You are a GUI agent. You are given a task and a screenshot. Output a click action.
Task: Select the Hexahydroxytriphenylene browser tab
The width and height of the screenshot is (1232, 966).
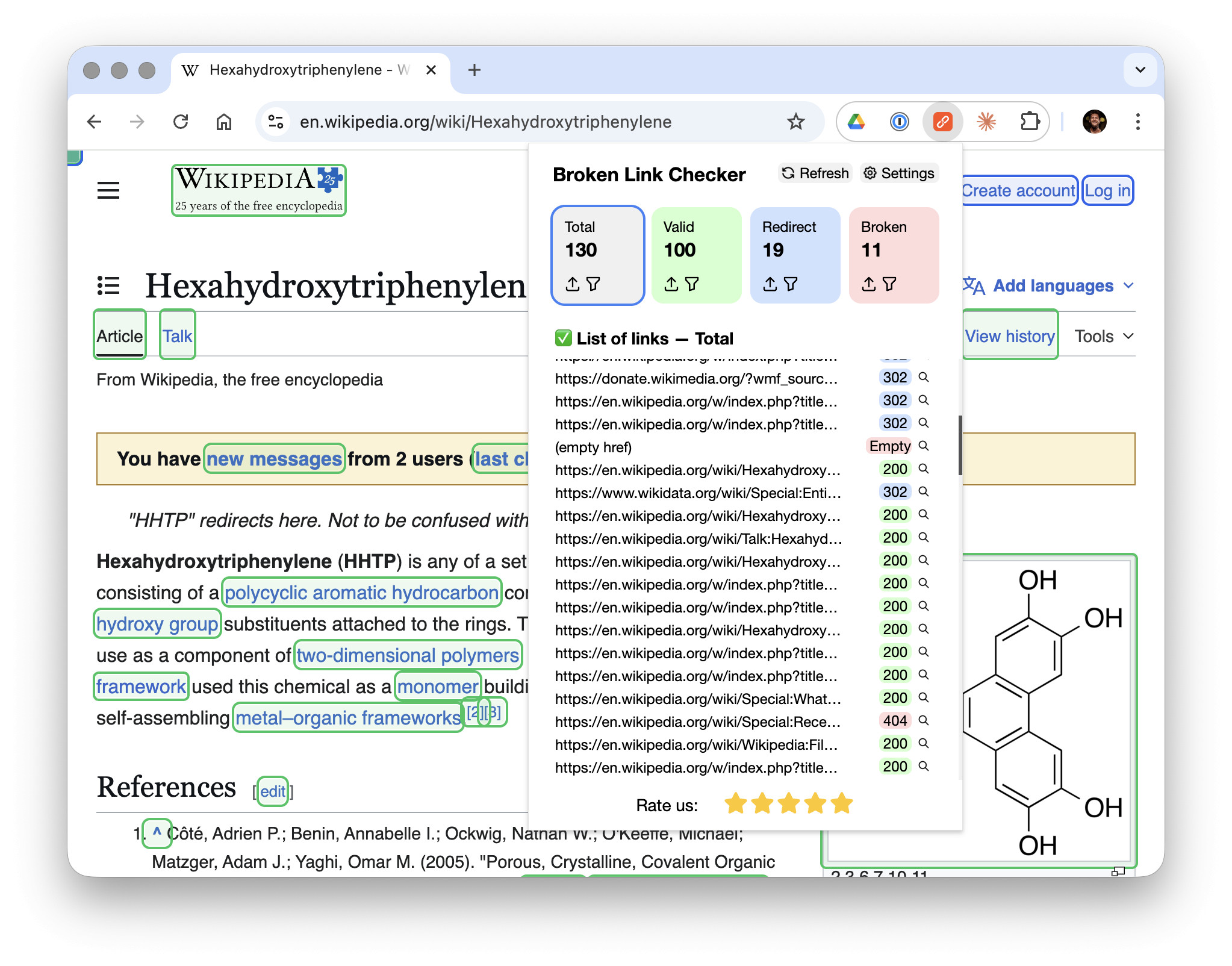pos(310,70)
